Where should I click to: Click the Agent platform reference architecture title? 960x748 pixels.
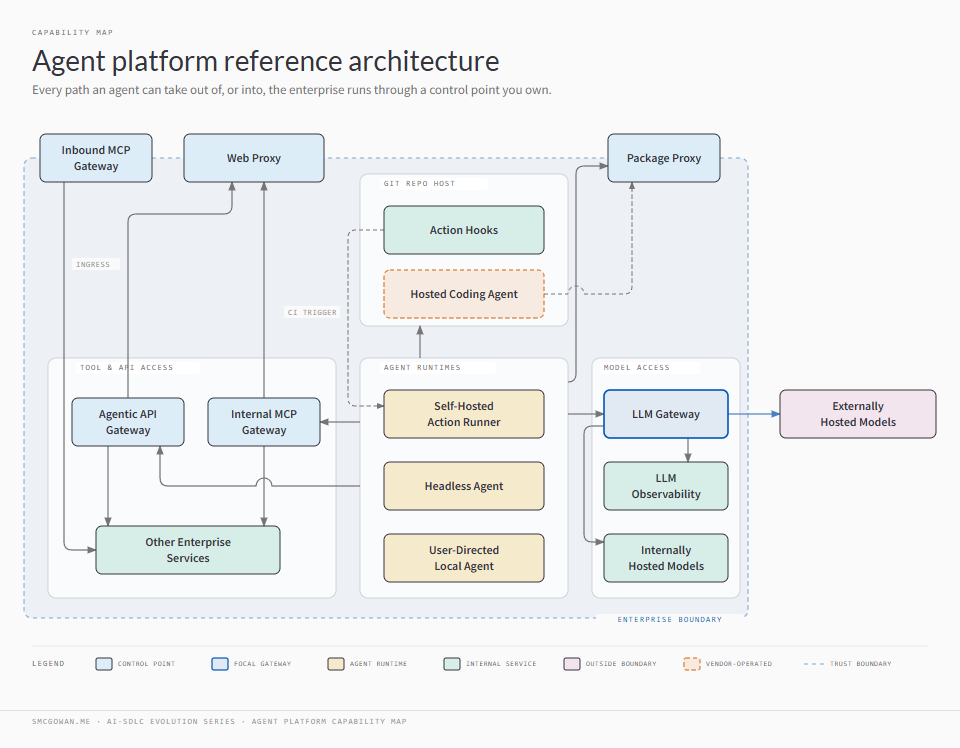tap(266, 61)
